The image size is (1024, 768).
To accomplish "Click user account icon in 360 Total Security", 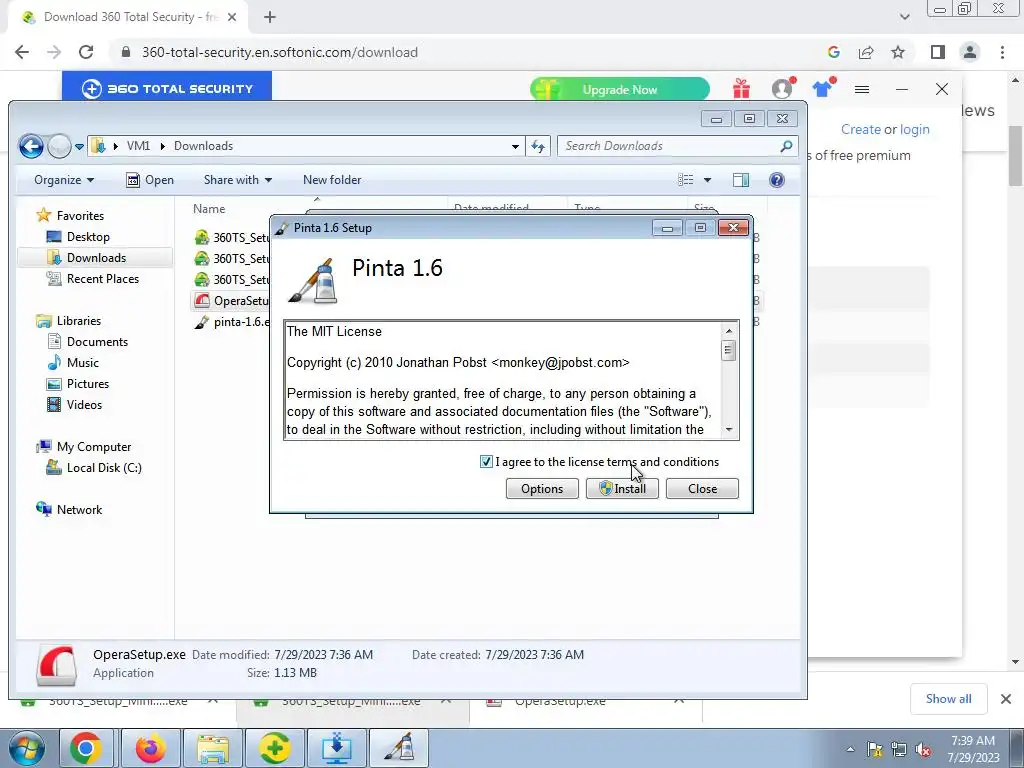I will (782, 88).
